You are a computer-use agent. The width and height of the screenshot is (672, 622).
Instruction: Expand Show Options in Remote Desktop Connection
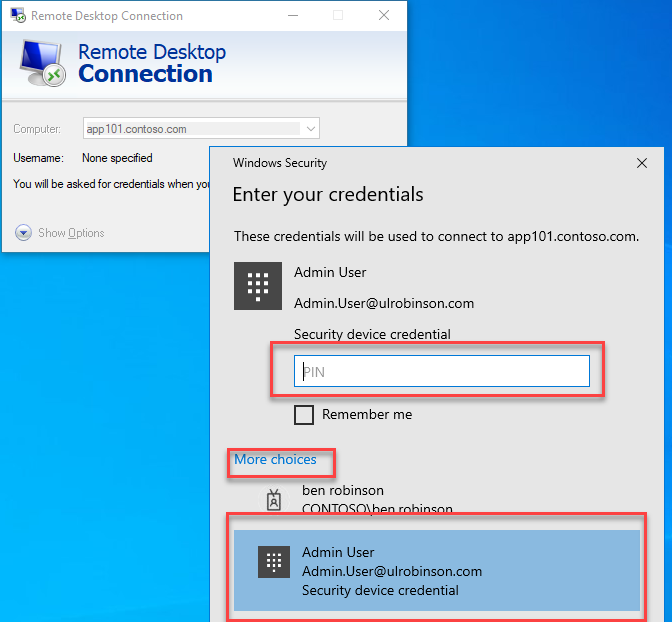point(60,233)
